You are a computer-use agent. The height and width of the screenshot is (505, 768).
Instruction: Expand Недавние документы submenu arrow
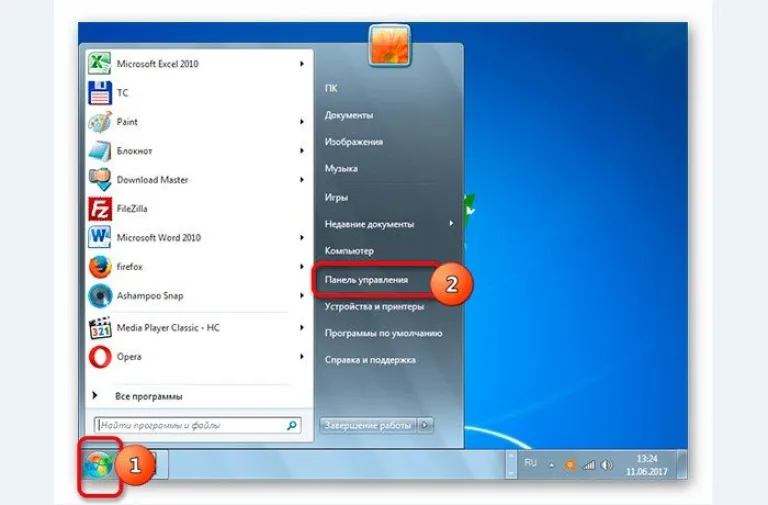[x=451, y=223]
